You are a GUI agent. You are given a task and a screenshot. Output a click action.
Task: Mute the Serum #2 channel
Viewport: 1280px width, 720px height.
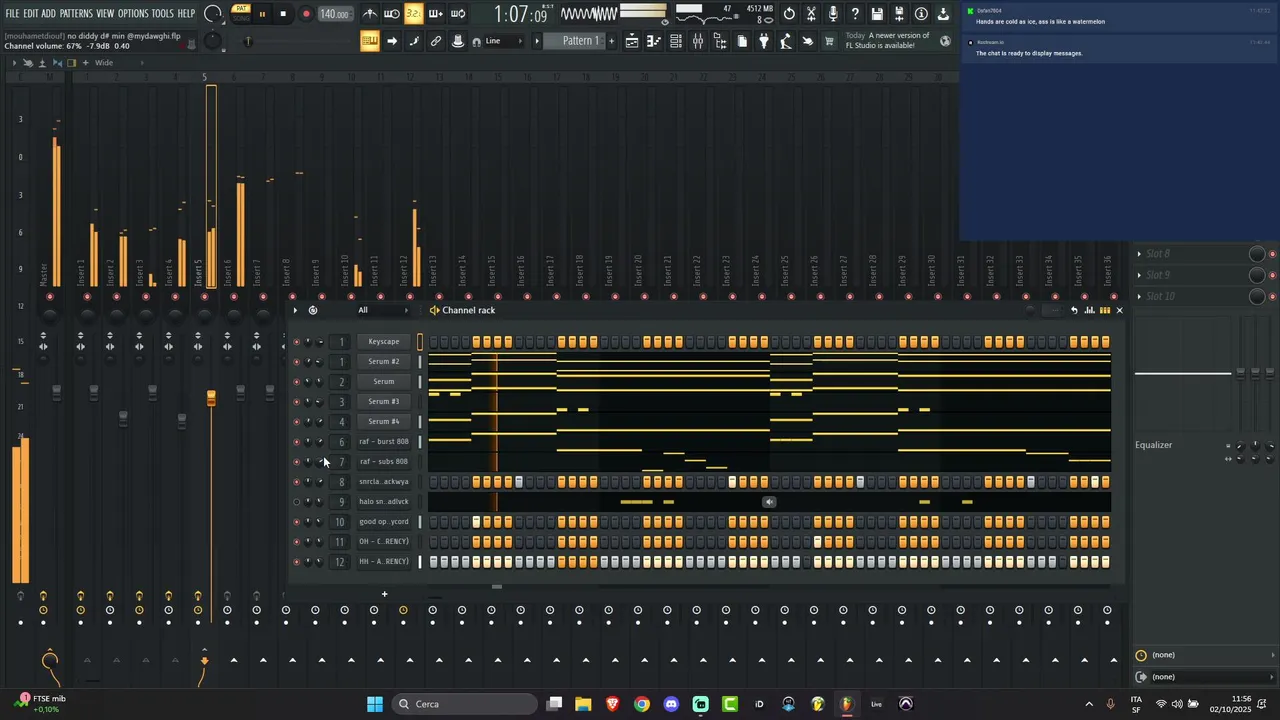pos(296,362)
